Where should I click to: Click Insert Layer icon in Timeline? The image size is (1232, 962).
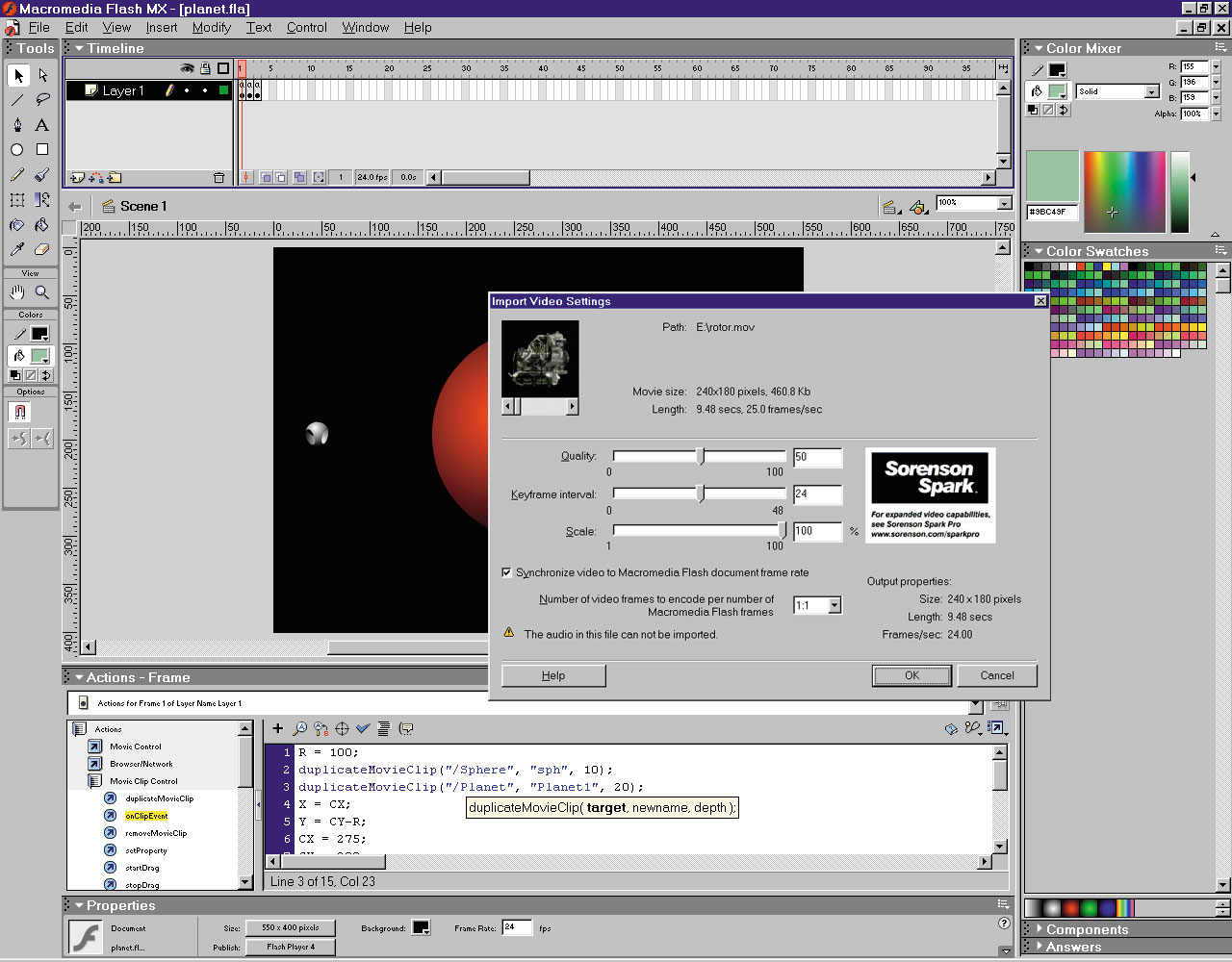pos(78,177)
